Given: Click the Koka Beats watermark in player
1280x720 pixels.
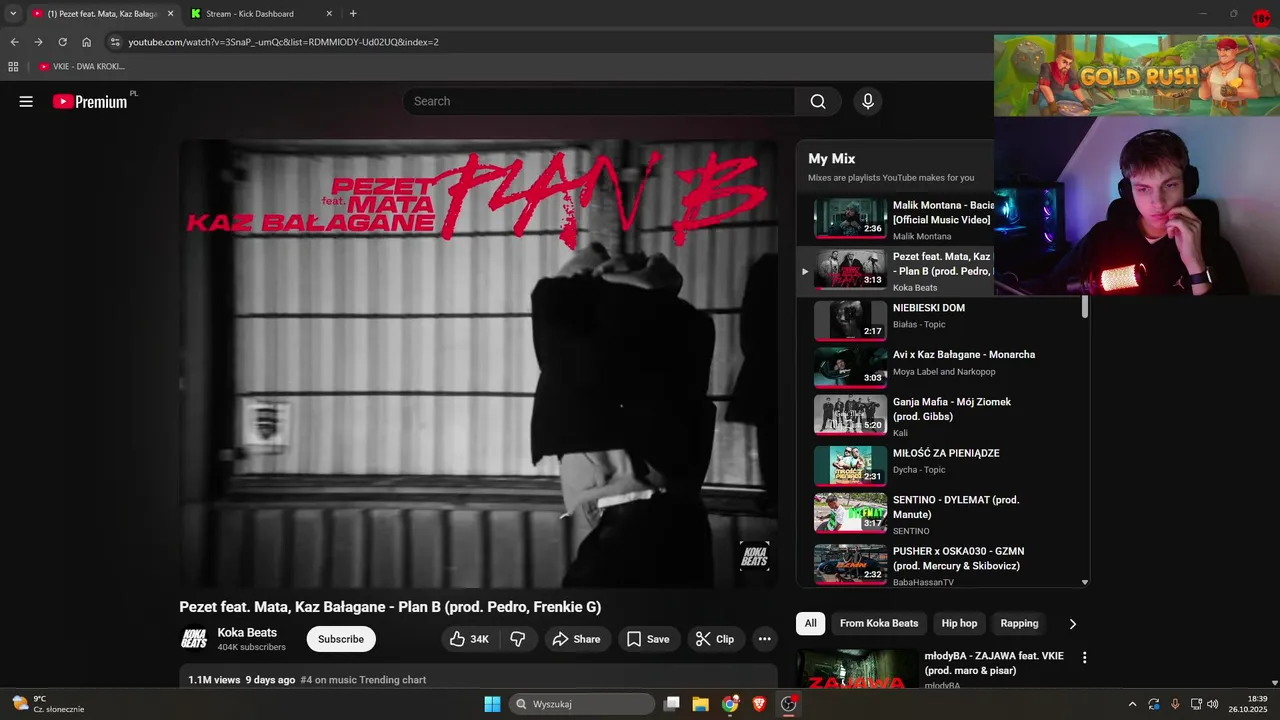Looking at the screenshot, I should (x=753, y=556).
